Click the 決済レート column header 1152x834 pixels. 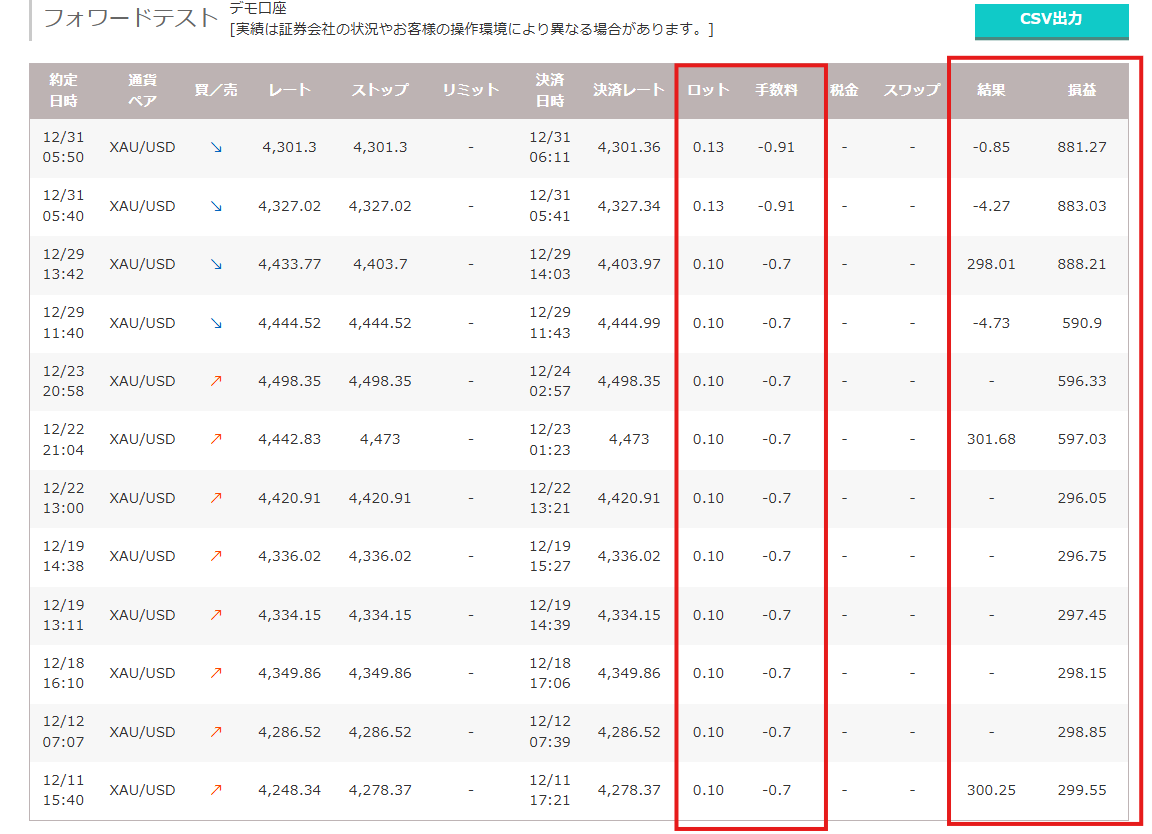[x=629, y=90]
